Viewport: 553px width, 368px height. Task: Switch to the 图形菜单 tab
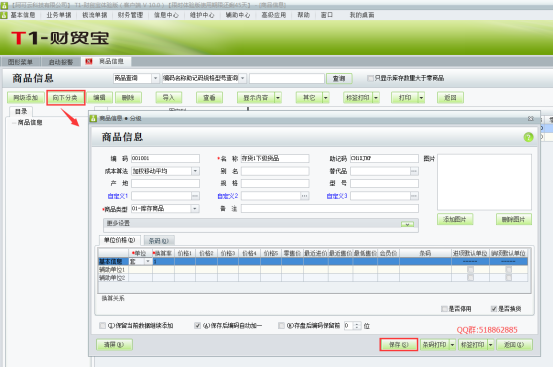(x=20, y=62)
